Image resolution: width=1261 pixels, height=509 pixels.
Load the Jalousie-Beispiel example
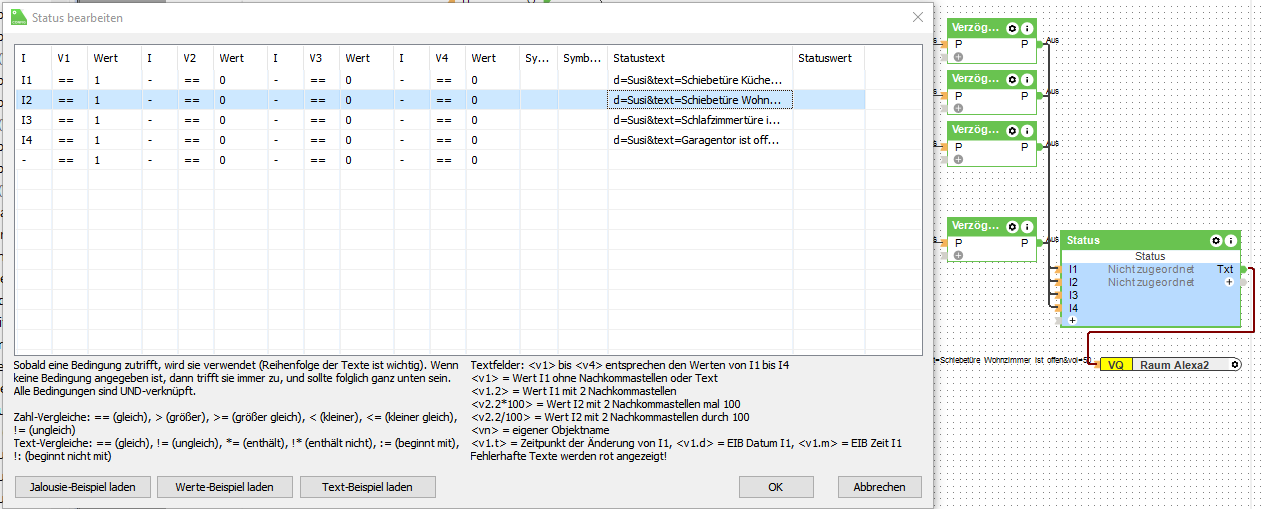pos(83,487)
